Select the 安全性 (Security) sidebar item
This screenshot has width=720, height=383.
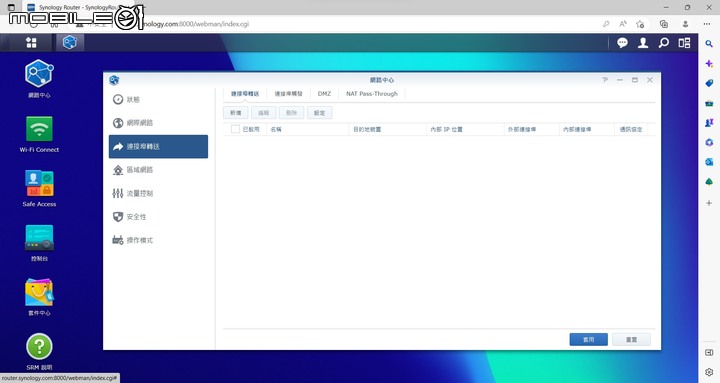pos(158,216)
